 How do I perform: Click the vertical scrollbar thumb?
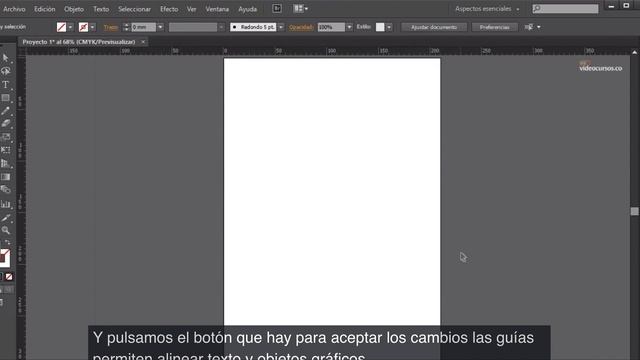634,211
